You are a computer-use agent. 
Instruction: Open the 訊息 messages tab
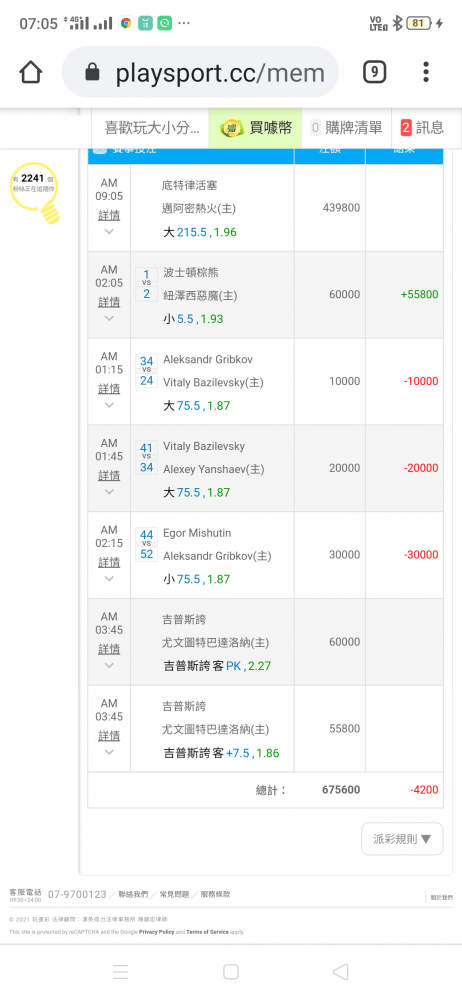click(422, 128)
